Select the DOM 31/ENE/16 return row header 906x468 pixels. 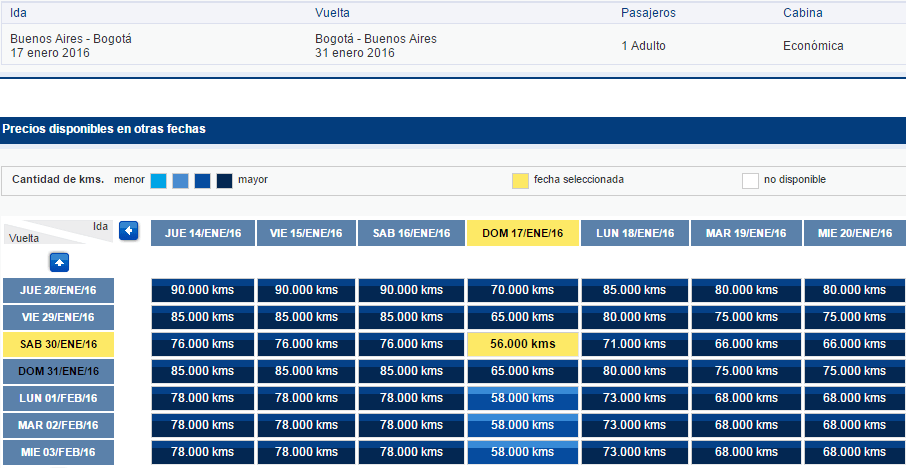pyautogui.click(x=58, y=371)
